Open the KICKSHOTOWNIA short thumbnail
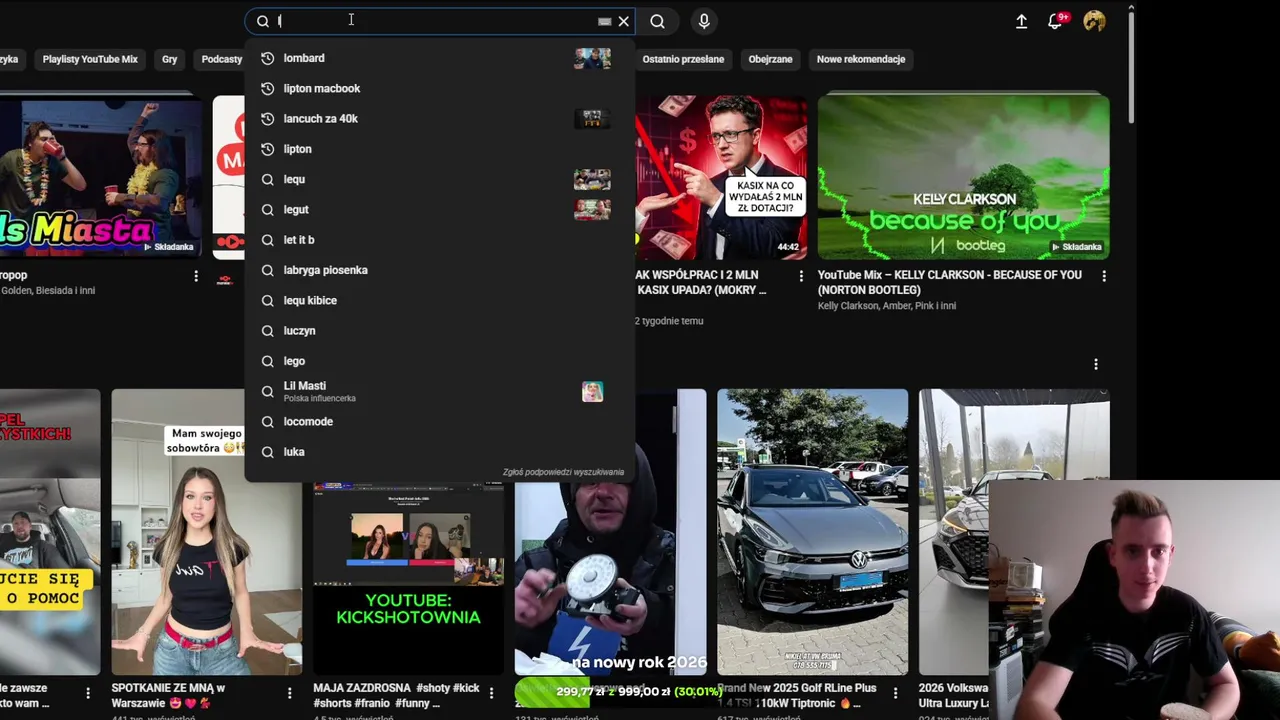The image size is (1280, 720). pos(408,578)
